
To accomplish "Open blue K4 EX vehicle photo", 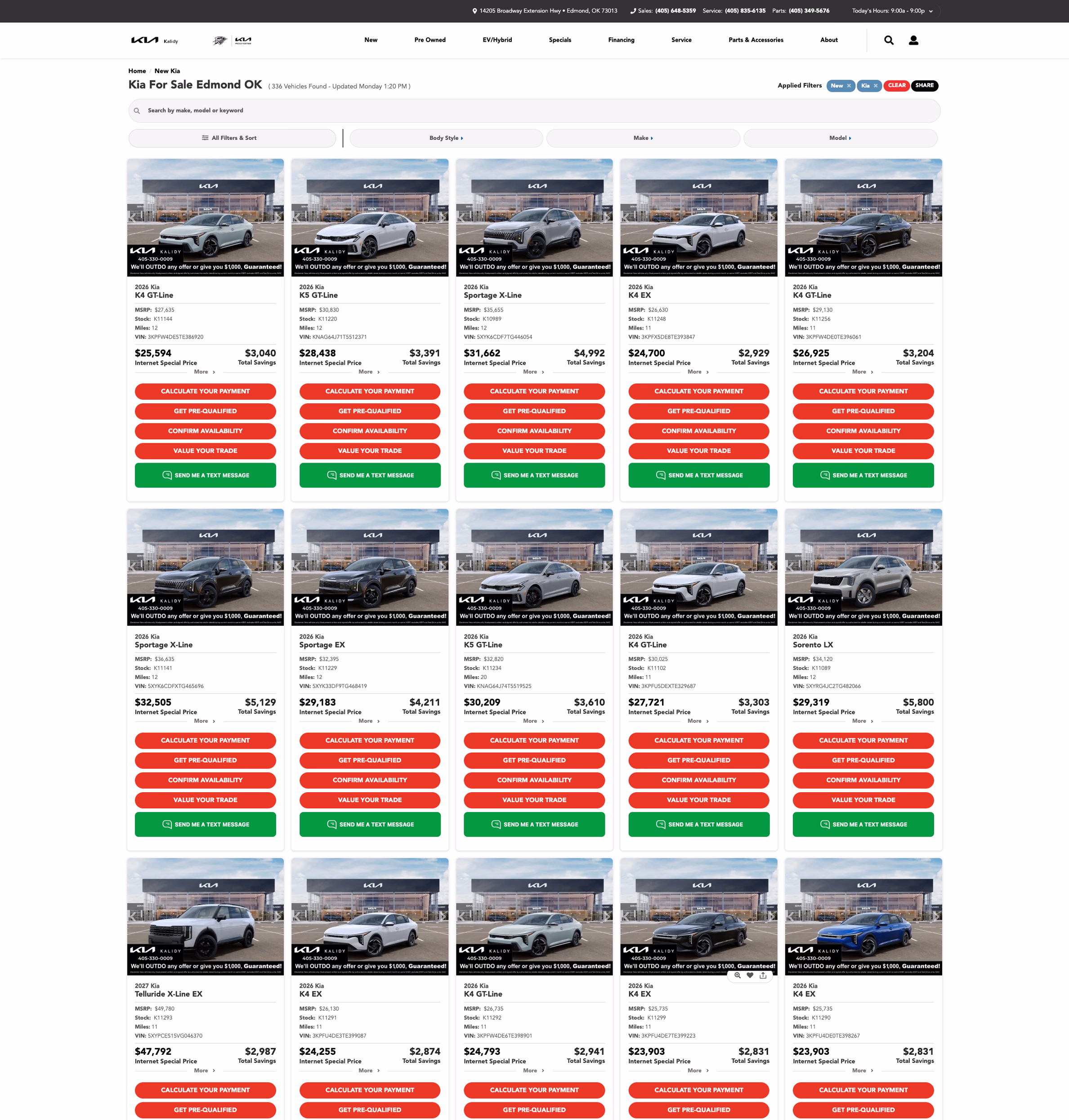I will [863, 916].
